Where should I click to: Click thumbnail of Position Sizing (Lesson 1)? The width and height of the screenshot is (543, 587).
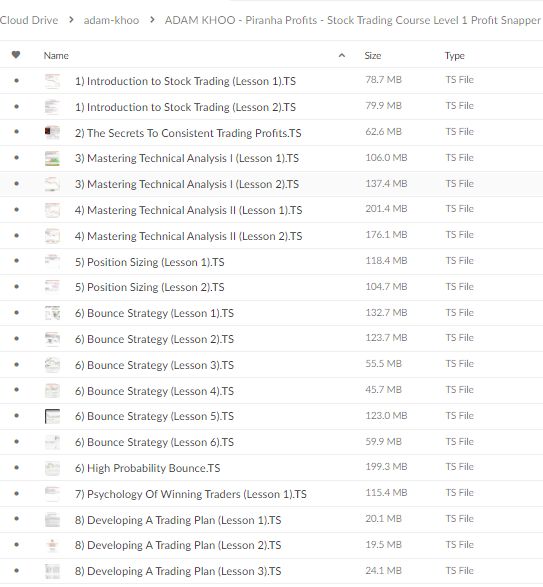click(52, 262)
